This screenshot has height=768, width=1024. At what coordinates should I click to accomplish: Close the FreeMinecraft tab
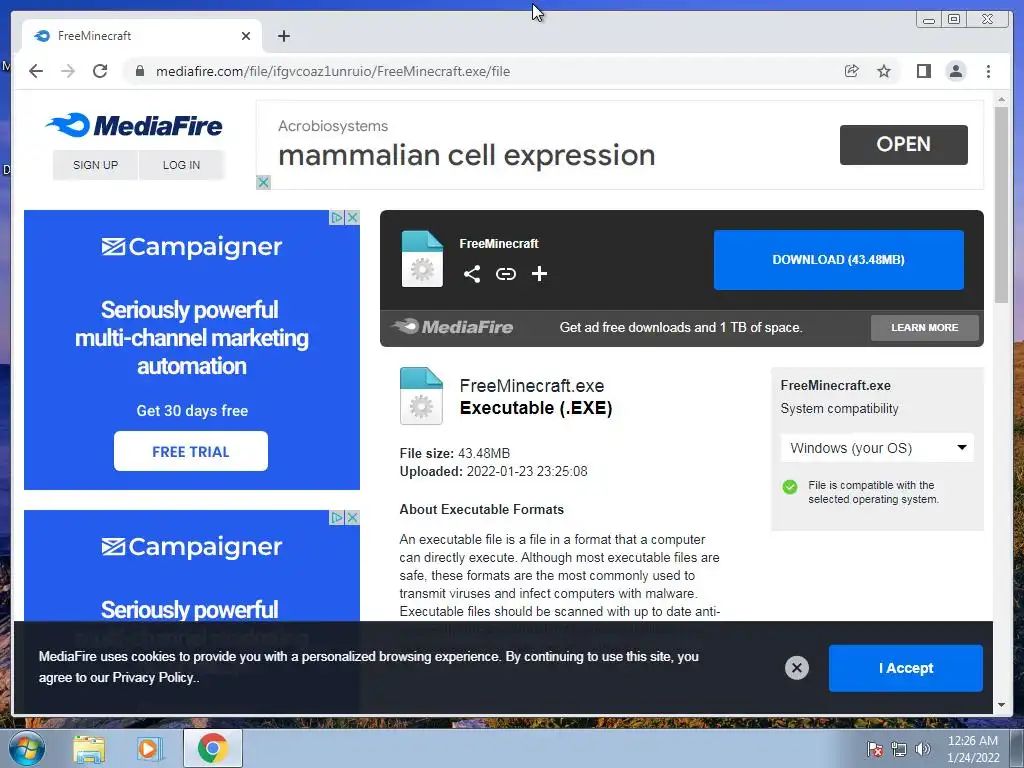point(246,36)
